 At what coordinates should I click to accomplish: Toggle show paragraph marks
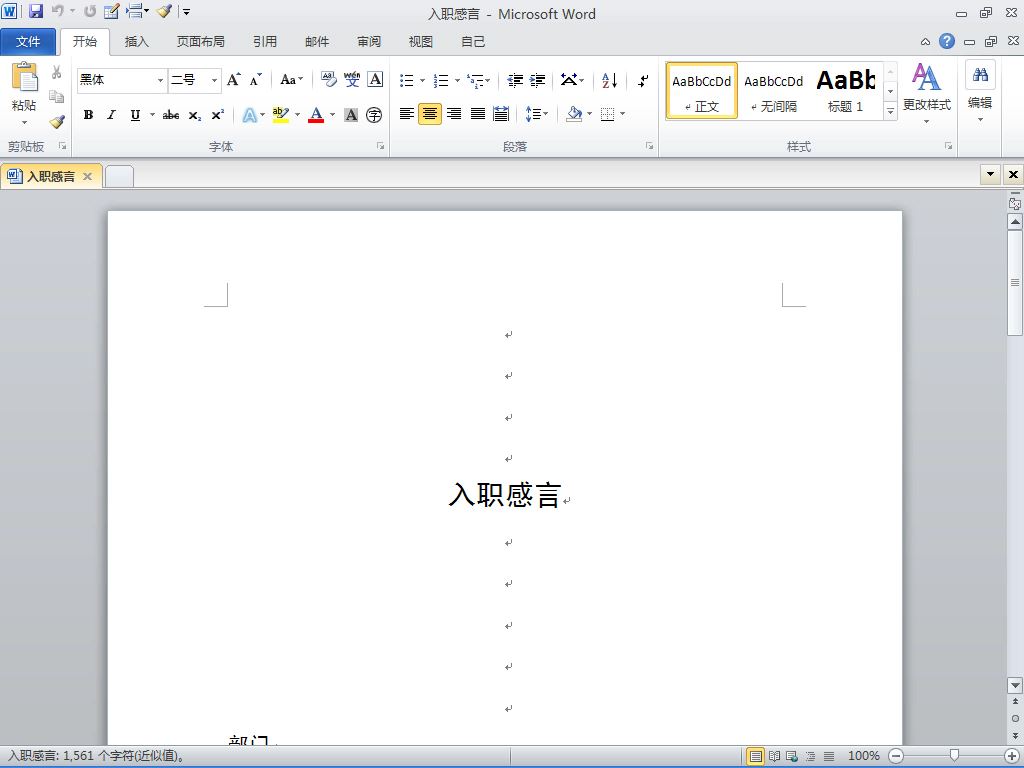[x=643, y=80]
